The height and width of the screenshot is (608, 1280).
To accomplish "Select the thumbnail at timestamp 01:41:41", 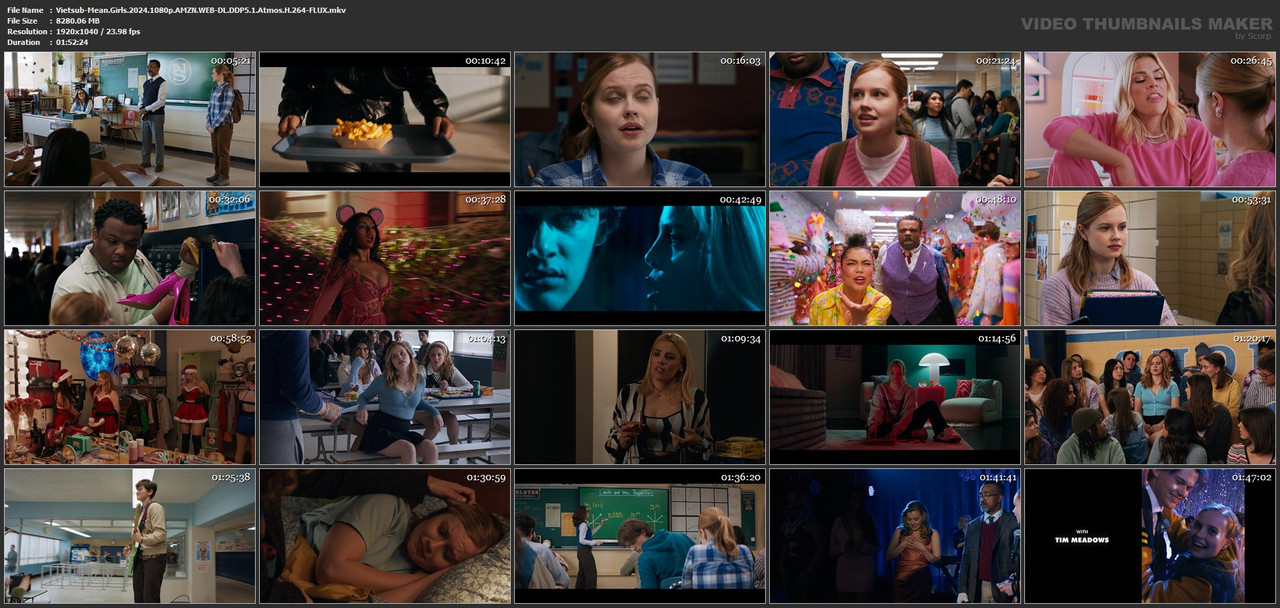I will point(895,537).
